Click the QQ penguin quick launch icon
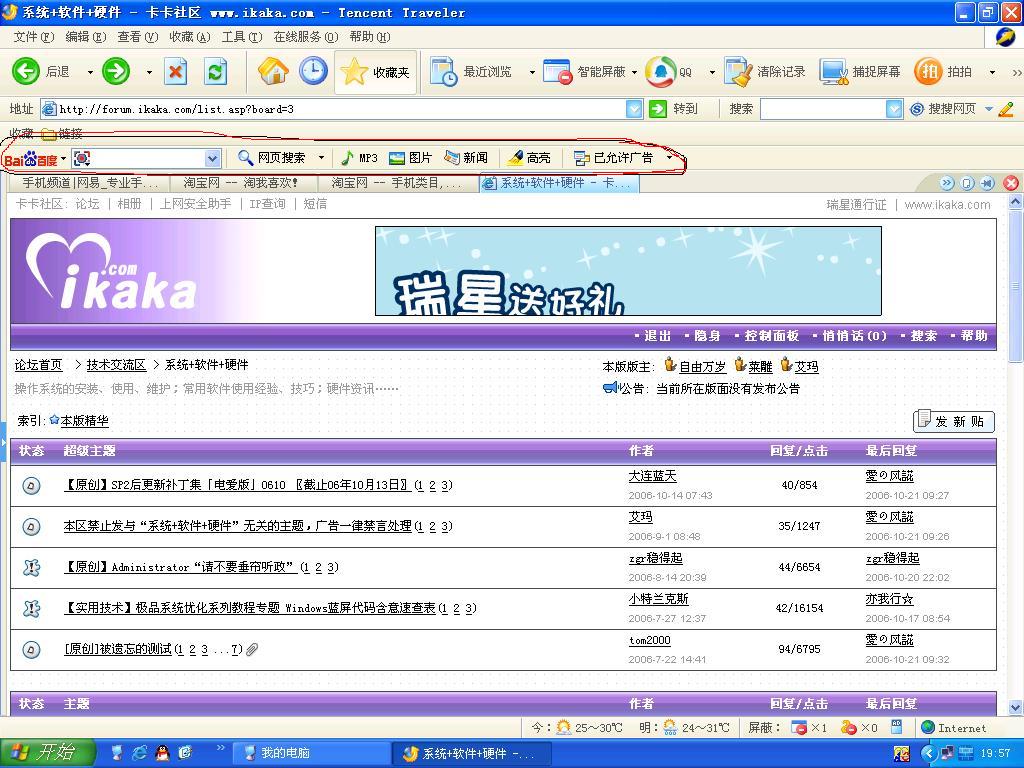The width and height of the screenshot is (1024, 768). 163,753
